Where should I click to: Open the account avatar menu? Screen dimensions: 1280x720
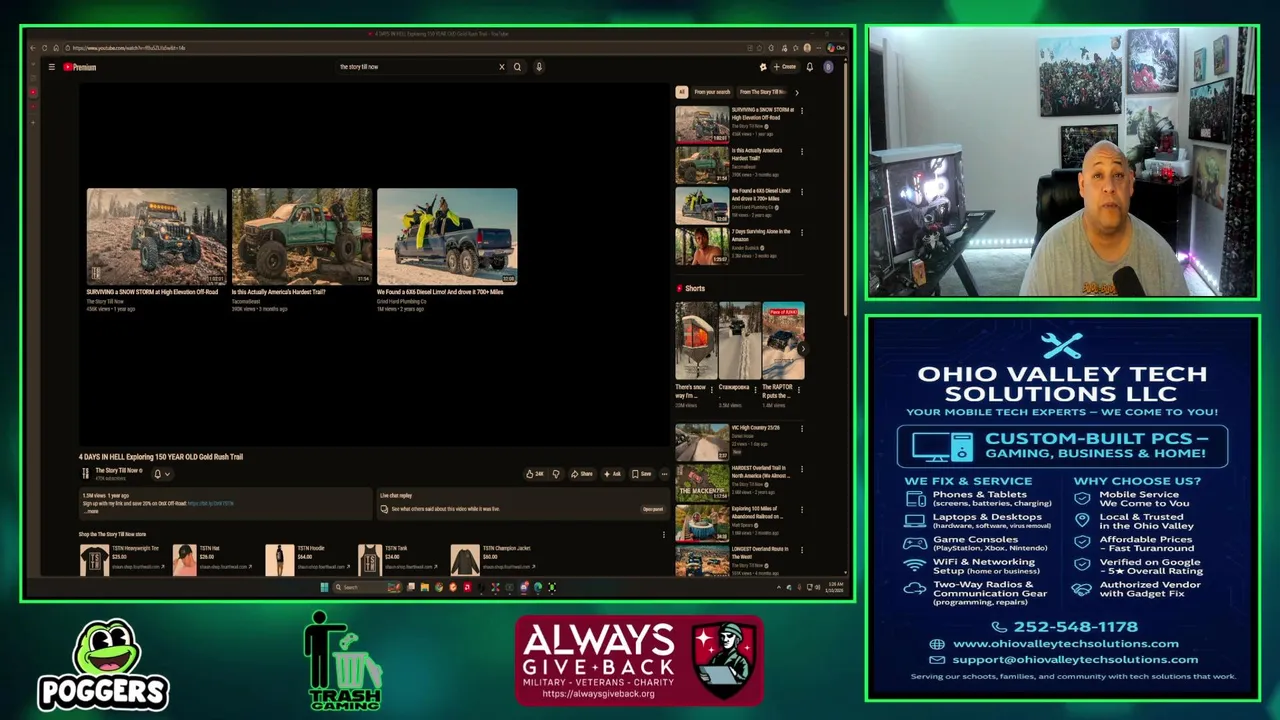[828, 67]
